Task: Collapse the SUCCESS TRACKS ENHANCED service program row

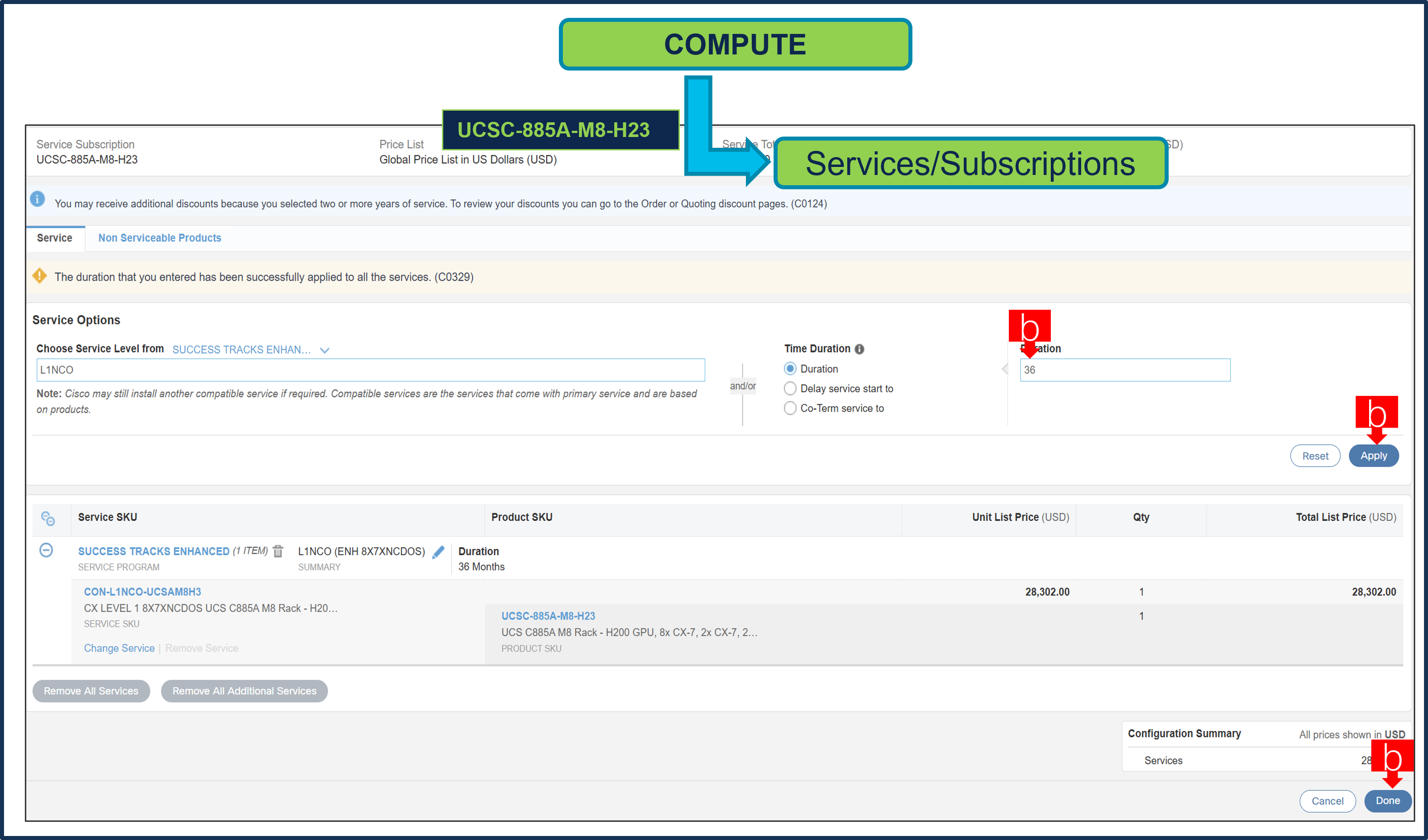Action: 46,550
